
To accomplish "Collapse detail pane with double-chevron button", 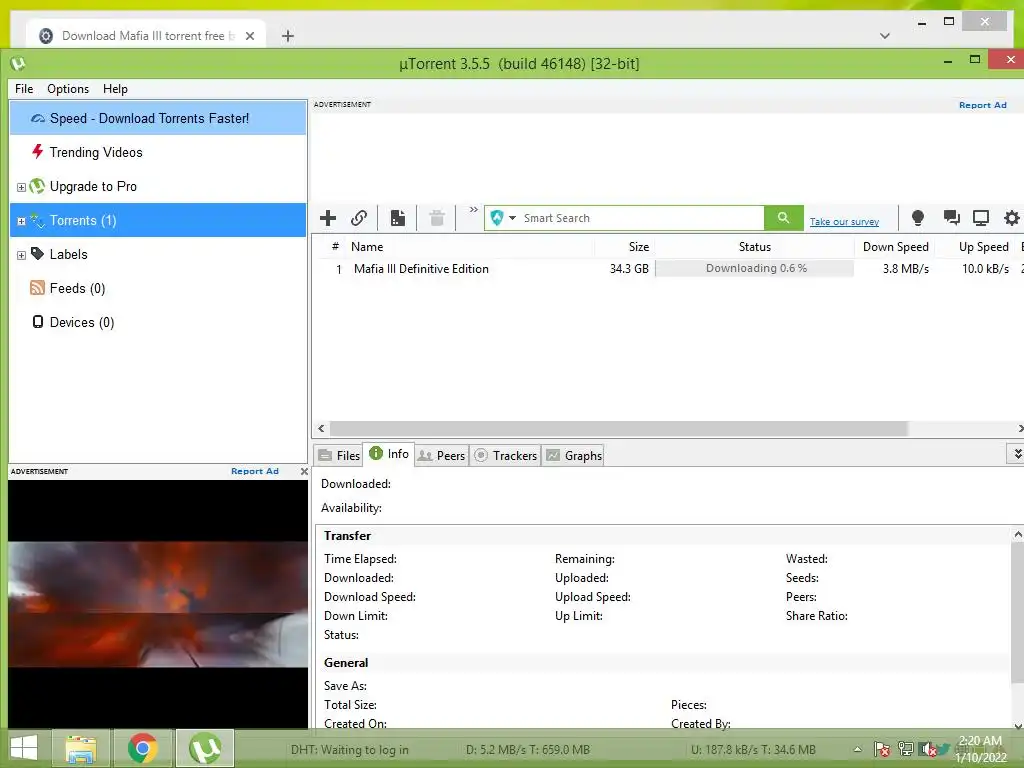I will coord(1017,453).
